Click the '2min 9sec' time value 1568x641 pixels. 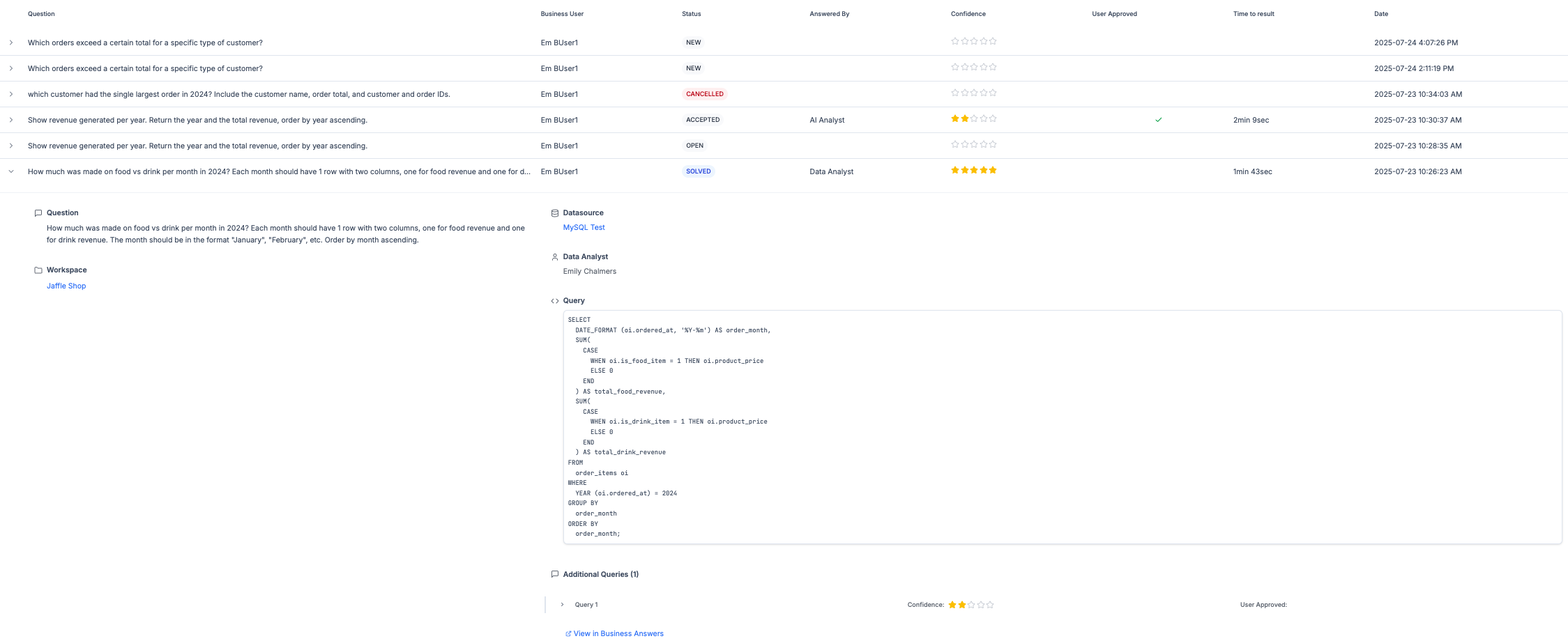pyautogui.click(x=1251, y=121)
